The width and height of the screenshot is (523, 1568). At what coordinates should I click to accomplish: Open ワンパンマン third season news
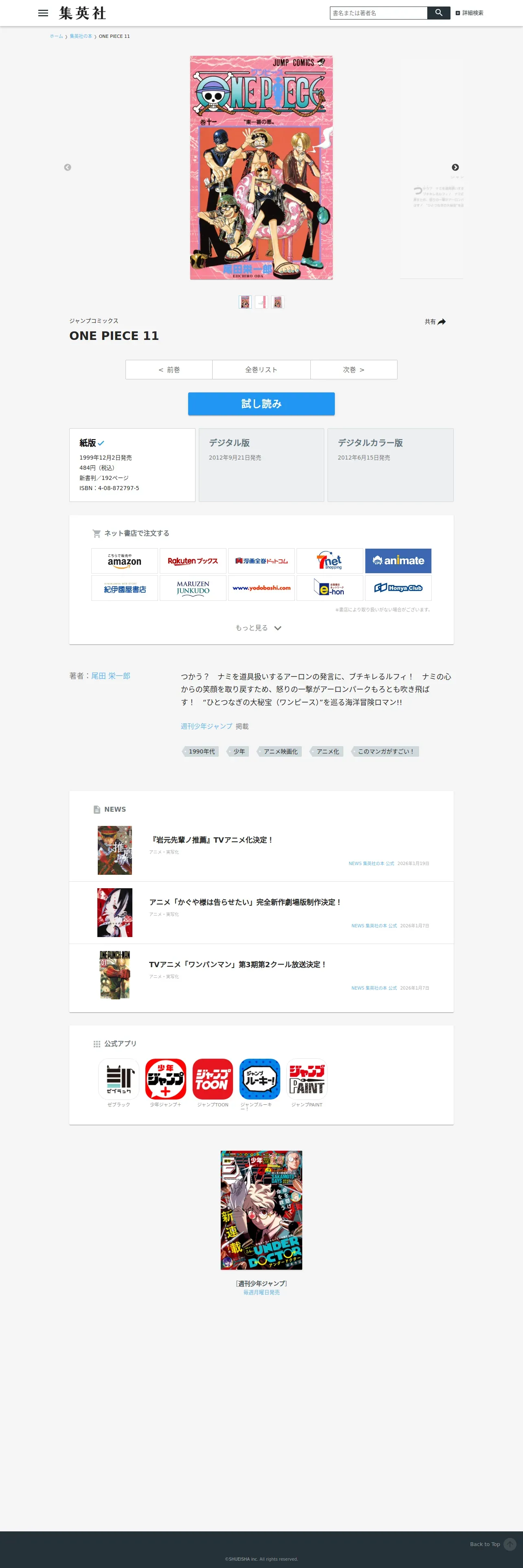tap(238, 964)
